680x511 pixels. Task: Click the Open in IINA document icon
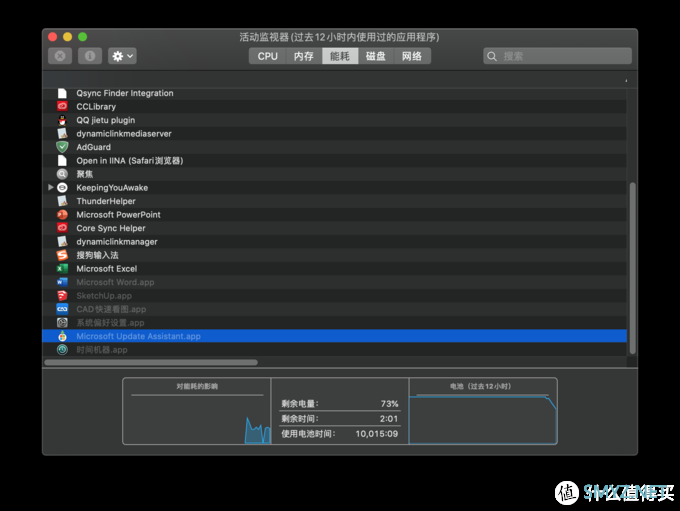tap(62, 161)
